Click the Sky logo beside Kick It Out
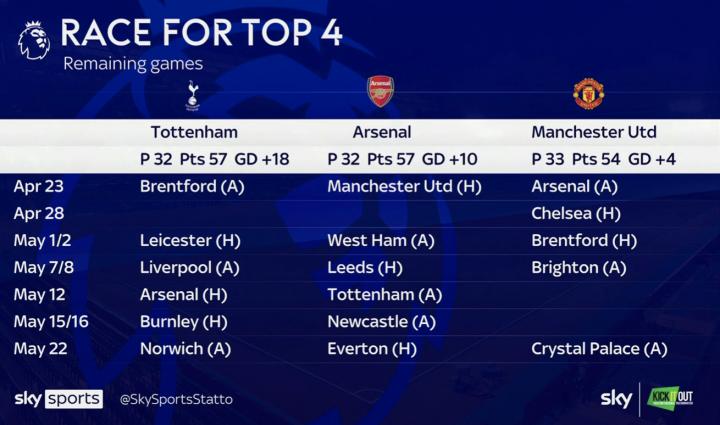Viewport: 720px width, 425px height. [x=617, y=399]
